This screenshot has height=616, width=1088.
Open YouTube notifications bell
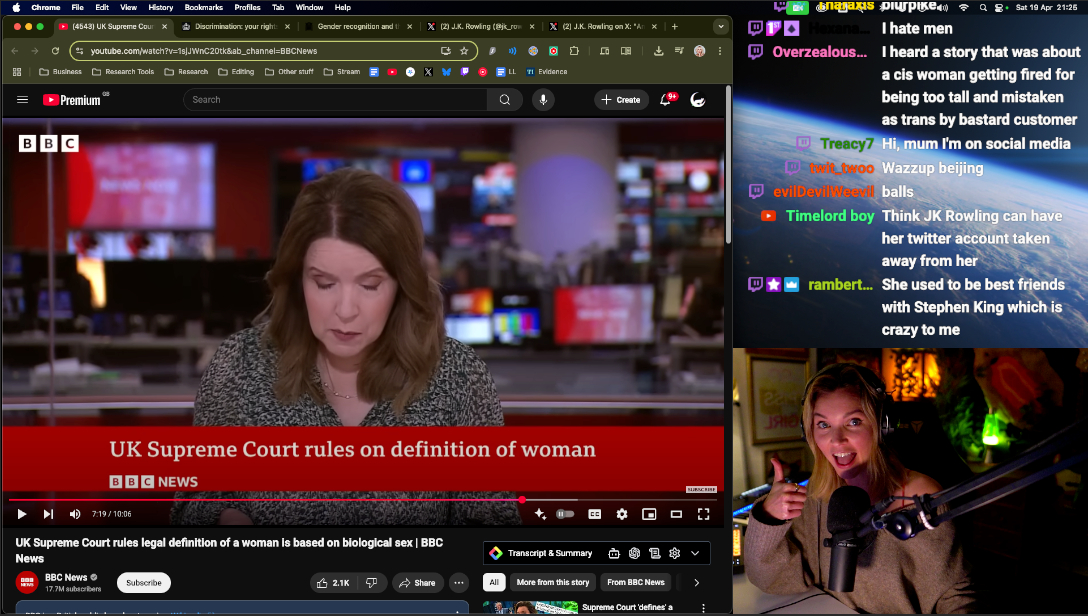pos(666,100)
